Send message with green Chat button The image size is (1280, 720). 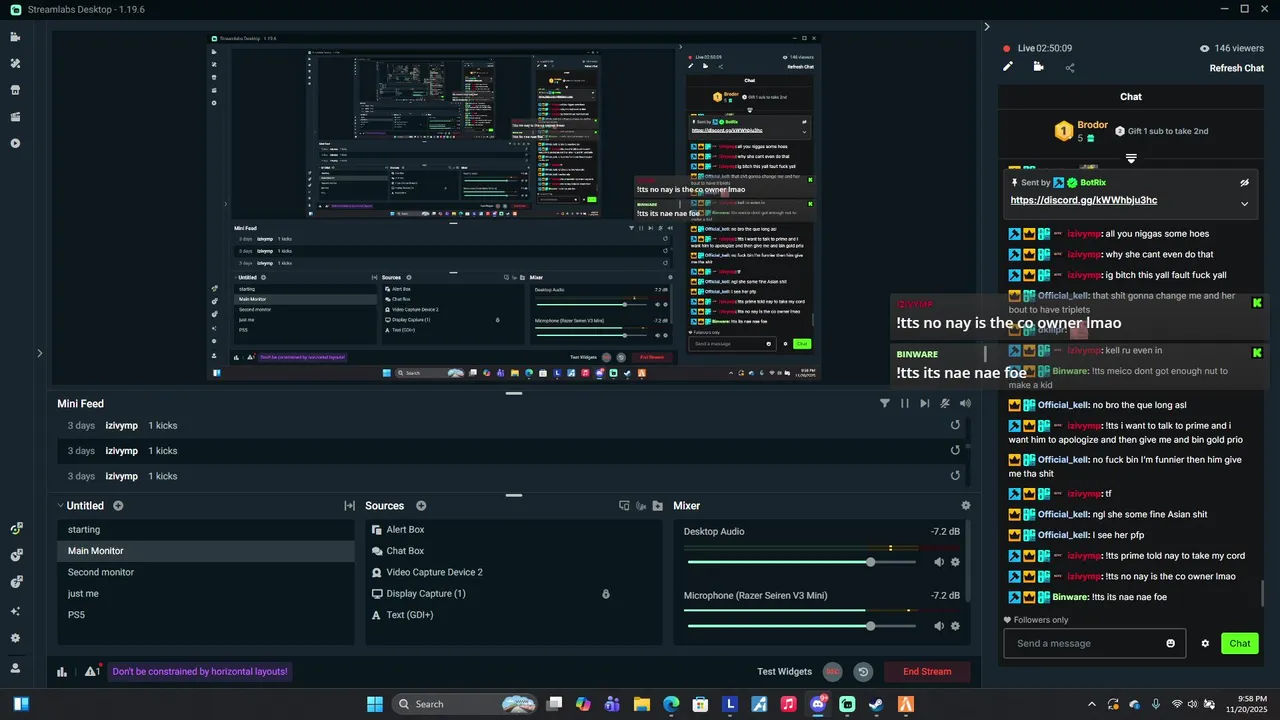[x=1240, y=644]
